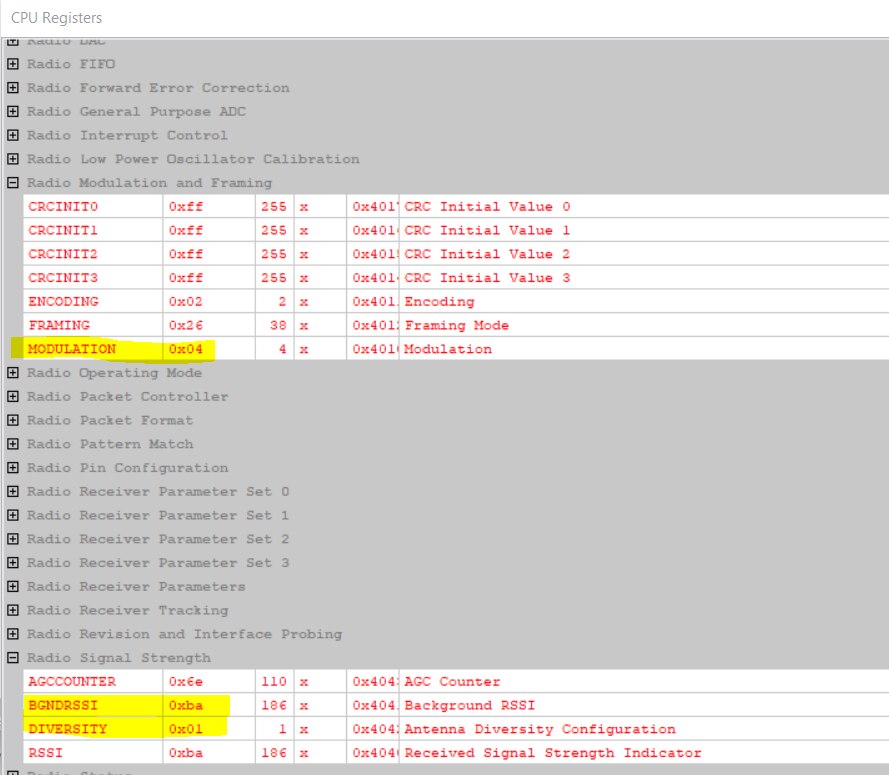The height and width of the screenshot is (775, 889).
Task: Expand the Radio Interrupt Control group
Action: tap(13, 135)
